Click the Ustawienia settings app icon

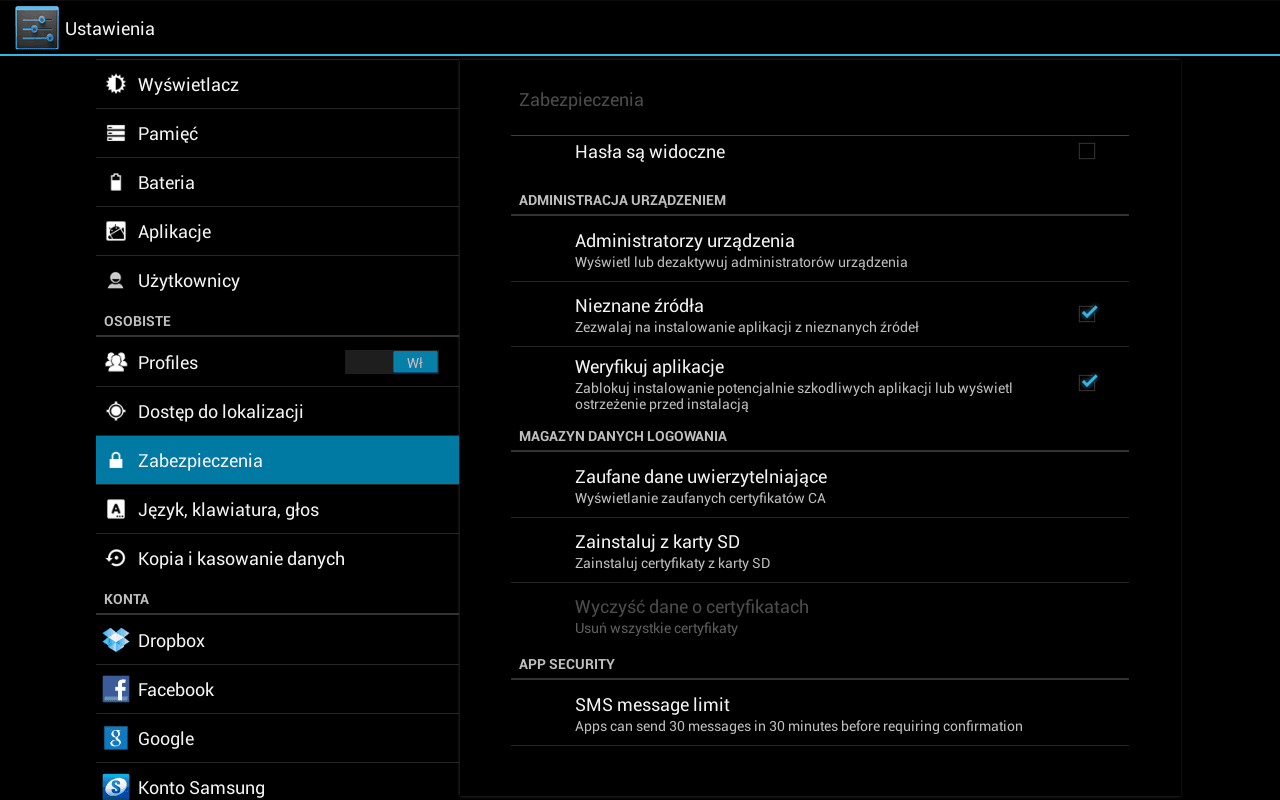click(x=37, y=28)
